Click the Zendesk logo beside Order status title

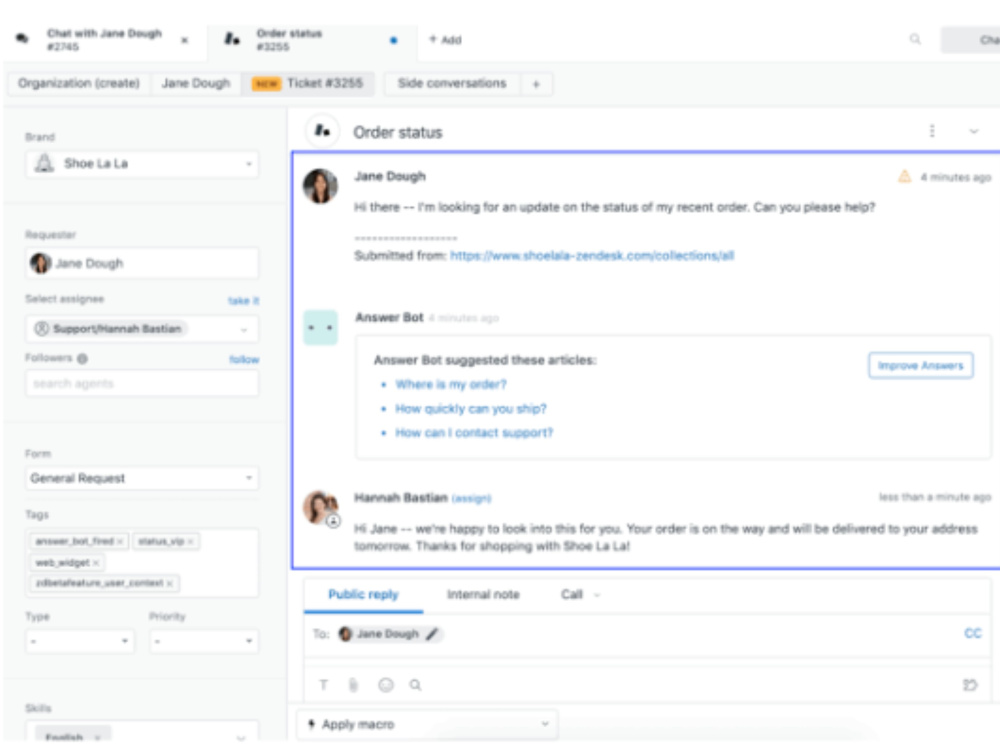[x=322, y=131]
